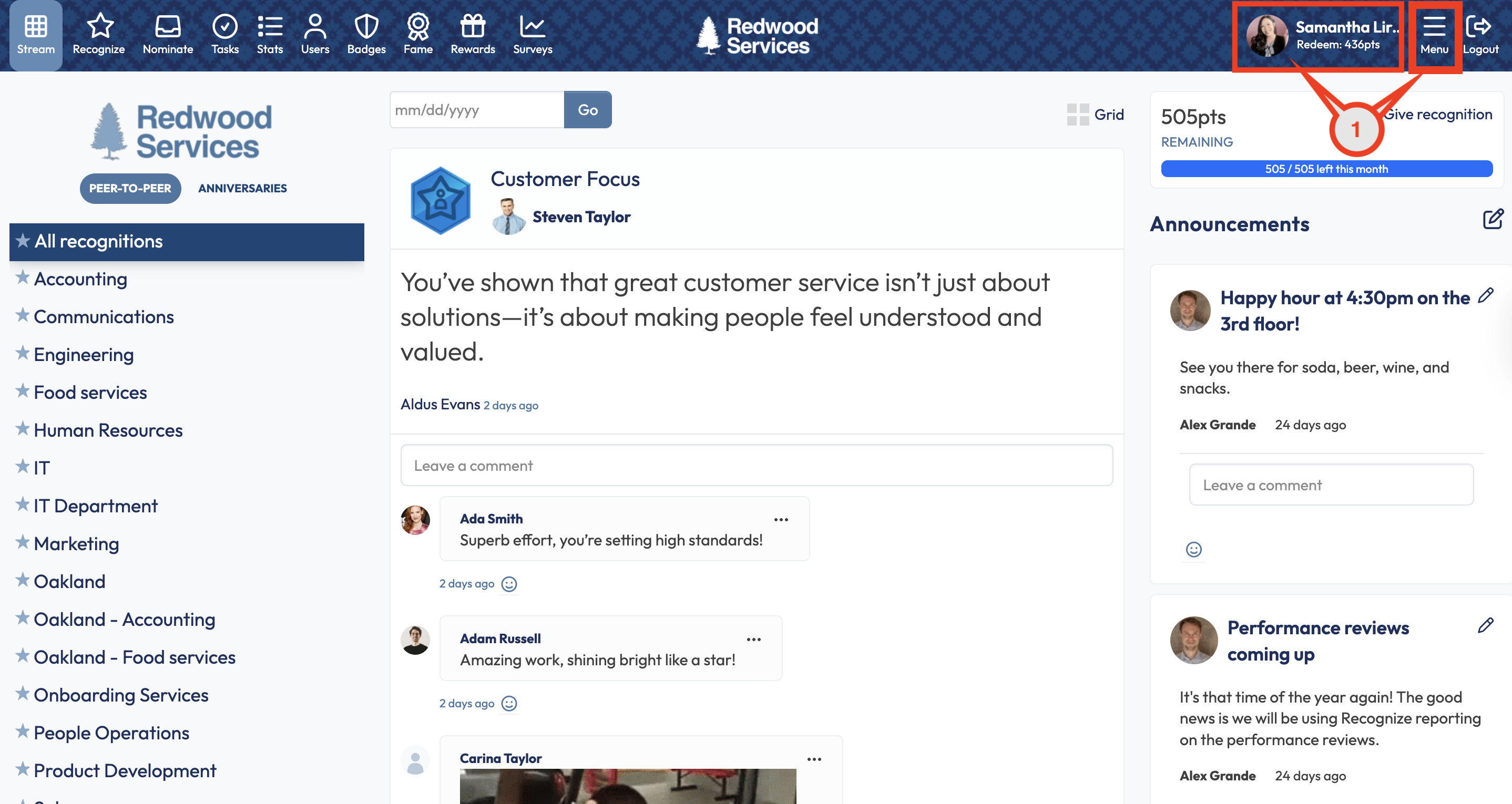The image size is (1512, 804).
Task: Go to Badges shield icon
Action: pyautogui.click(x=366, y=26)
